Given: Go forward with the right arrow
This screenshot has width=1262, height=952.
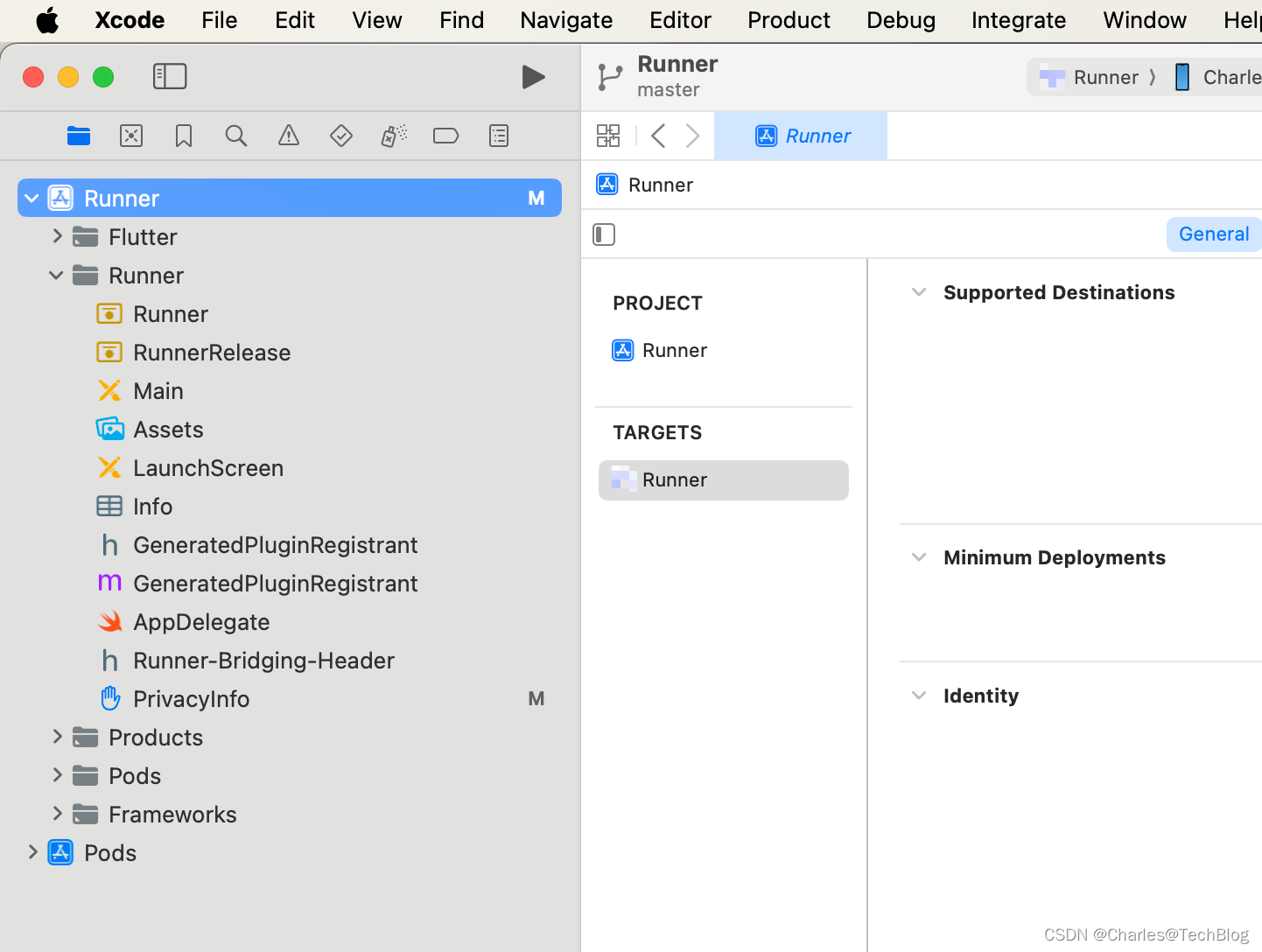Looking at the screenshot, I should [692, 136].
